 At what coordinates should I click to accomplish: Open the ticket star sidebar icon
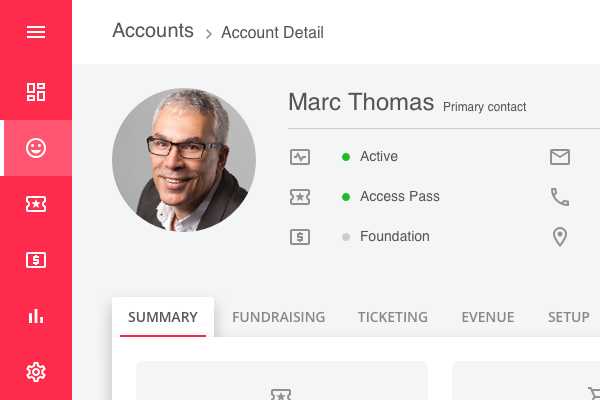pyautogui.click(x=36, y=204)
